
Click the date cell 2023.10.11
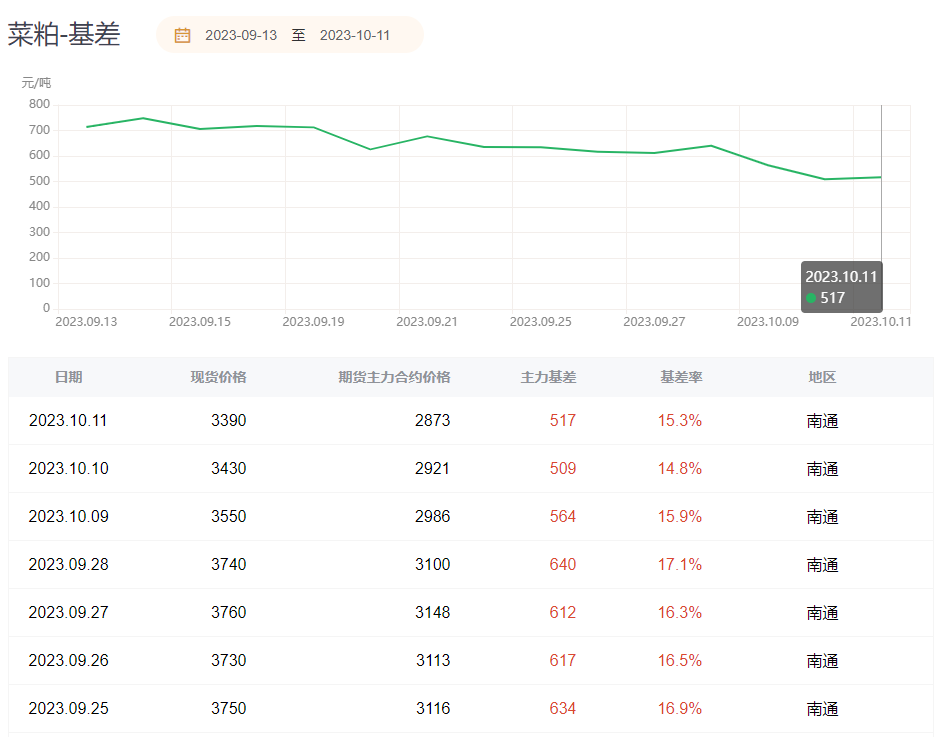(x=68, y=420)
